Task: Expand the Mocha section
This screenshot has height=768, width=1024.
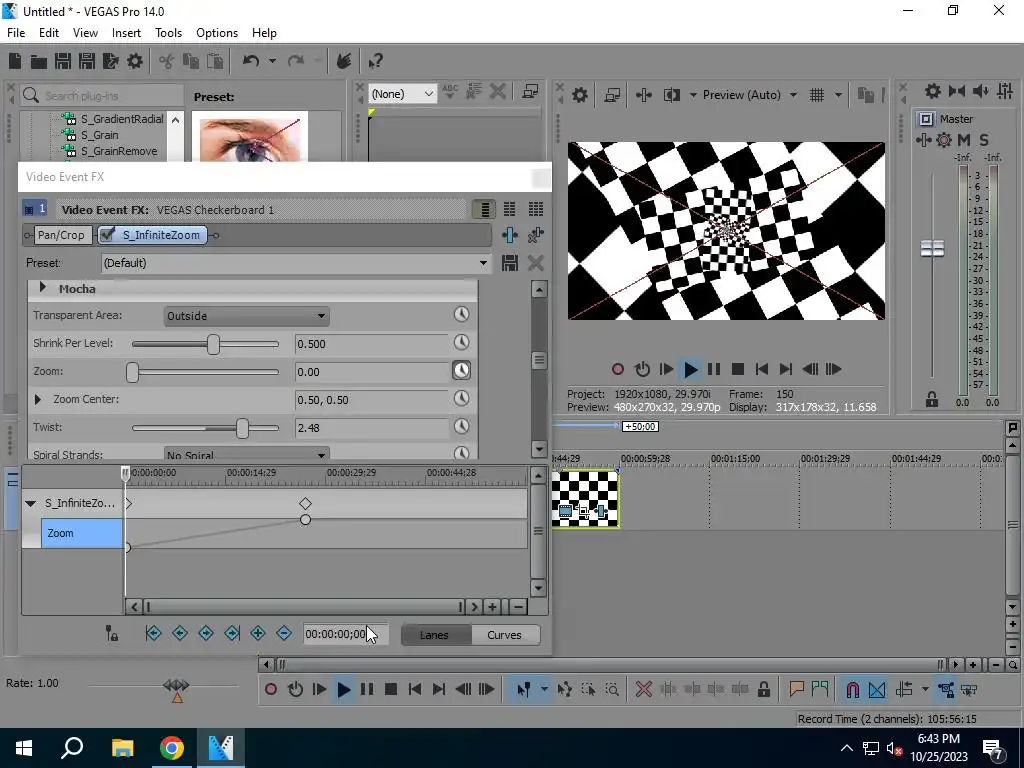Action: 42,287
